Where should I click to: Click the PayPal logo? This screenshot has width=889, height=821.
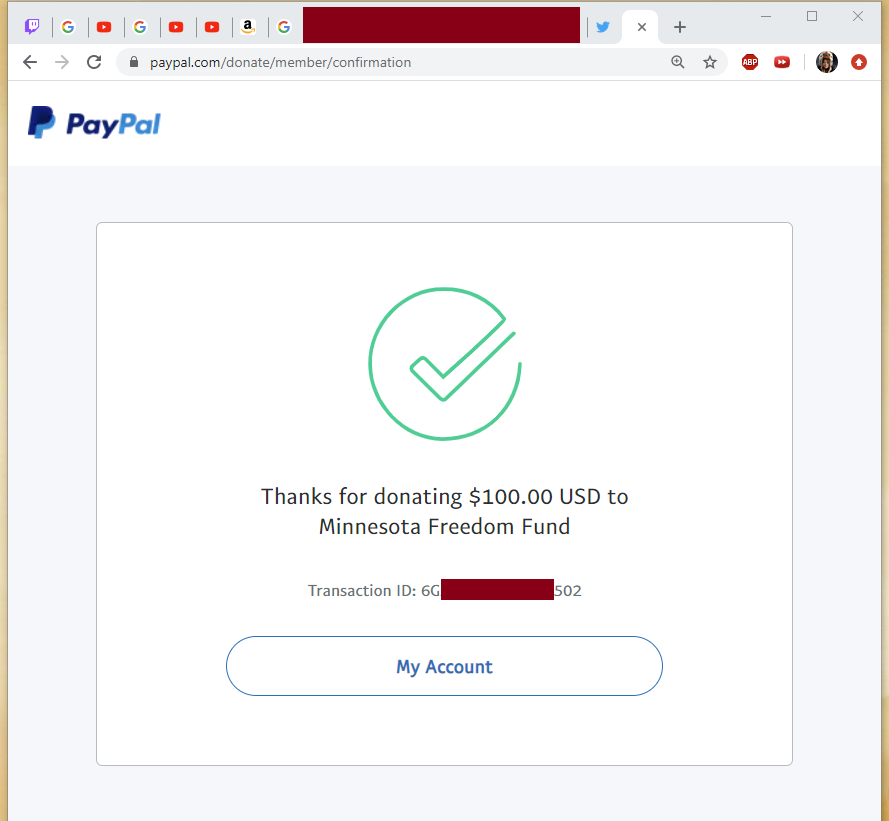(x=94, y=122)
